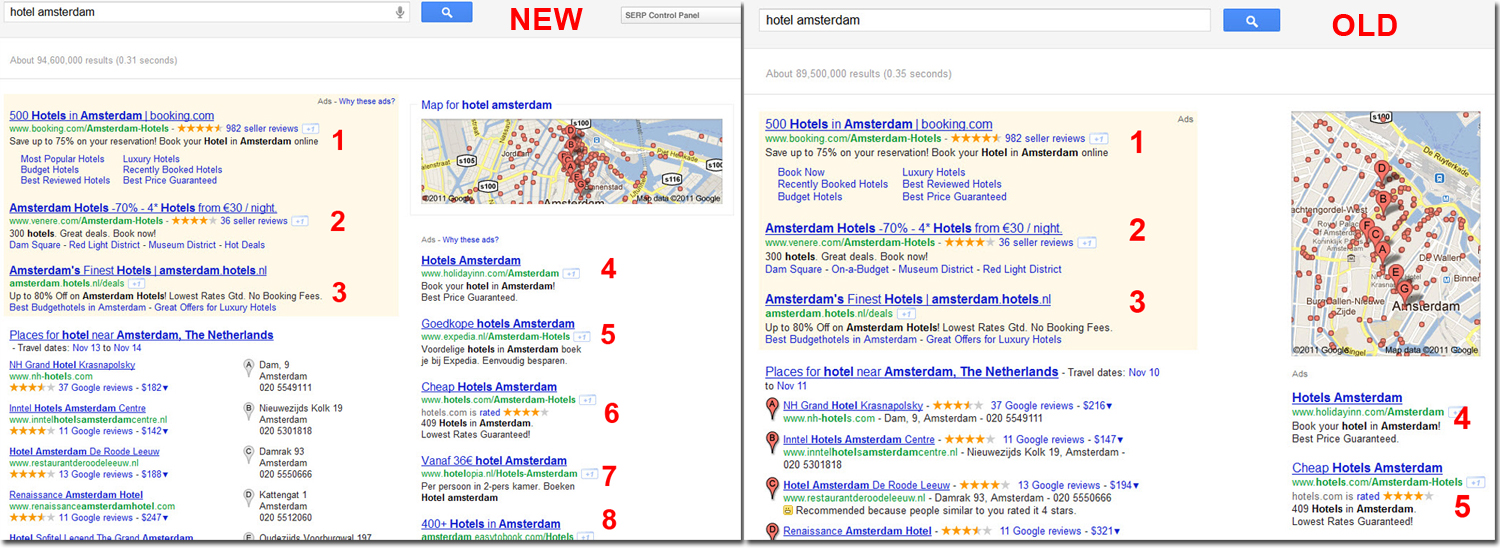Expand the $216 price dropdown, OLD panel

1097,406
